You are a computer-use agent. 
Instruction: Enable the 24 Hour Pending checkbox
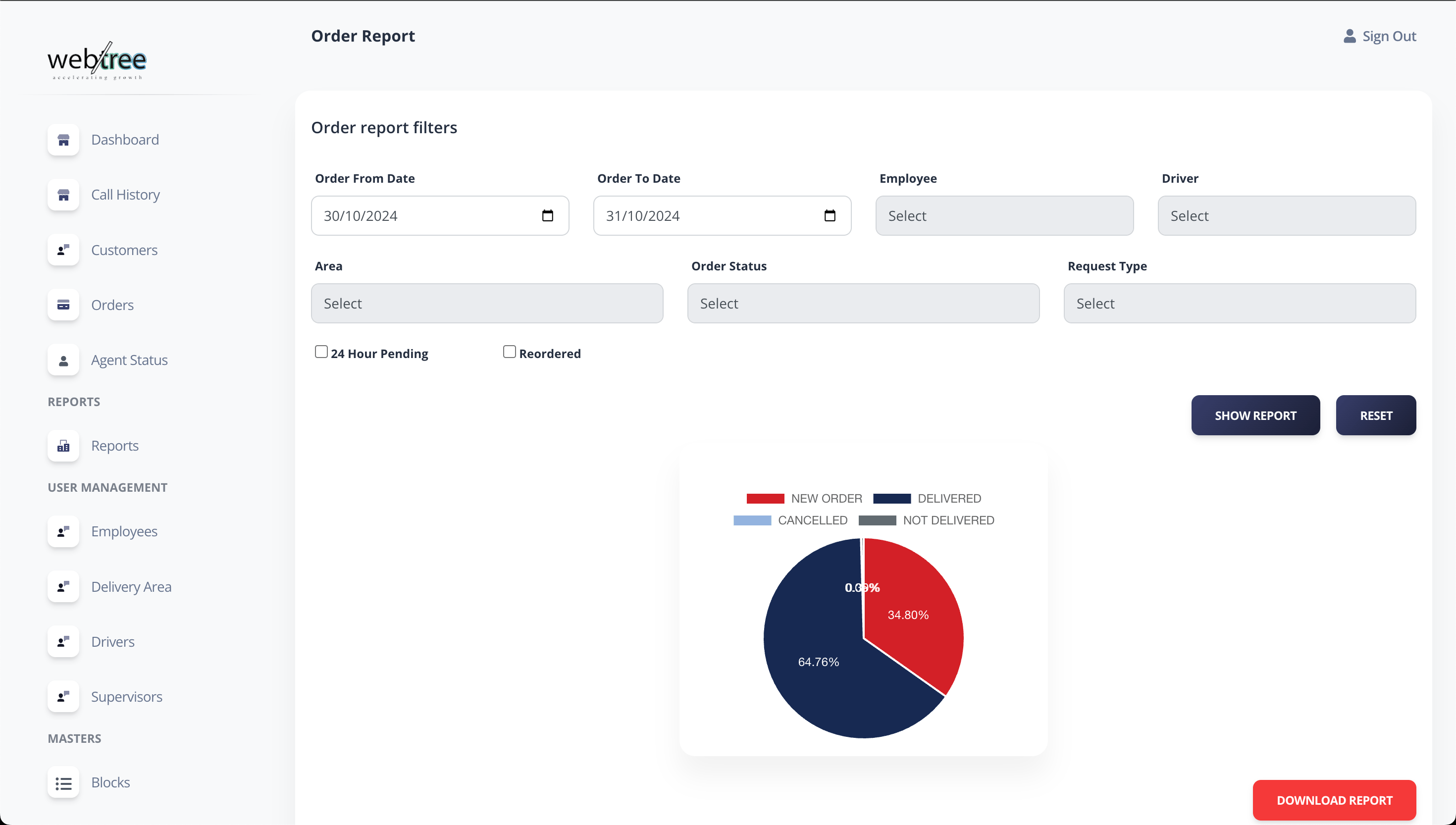(x=321, y=352)
